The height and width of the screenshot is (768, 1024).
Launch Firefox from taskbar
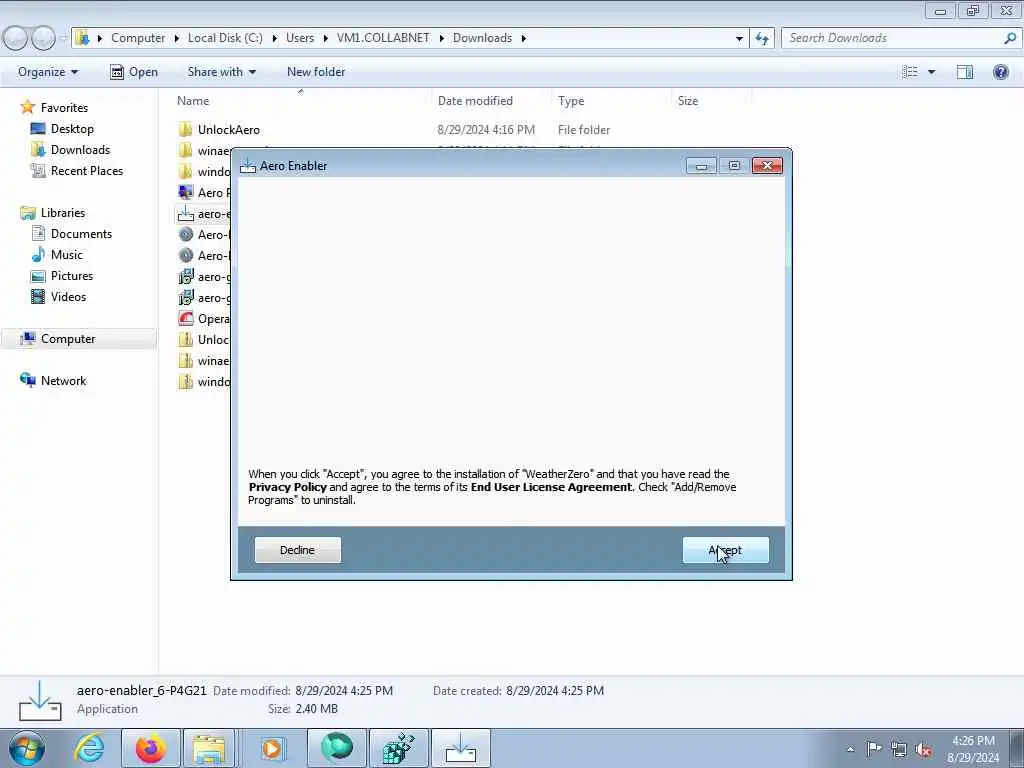[151, 748]
